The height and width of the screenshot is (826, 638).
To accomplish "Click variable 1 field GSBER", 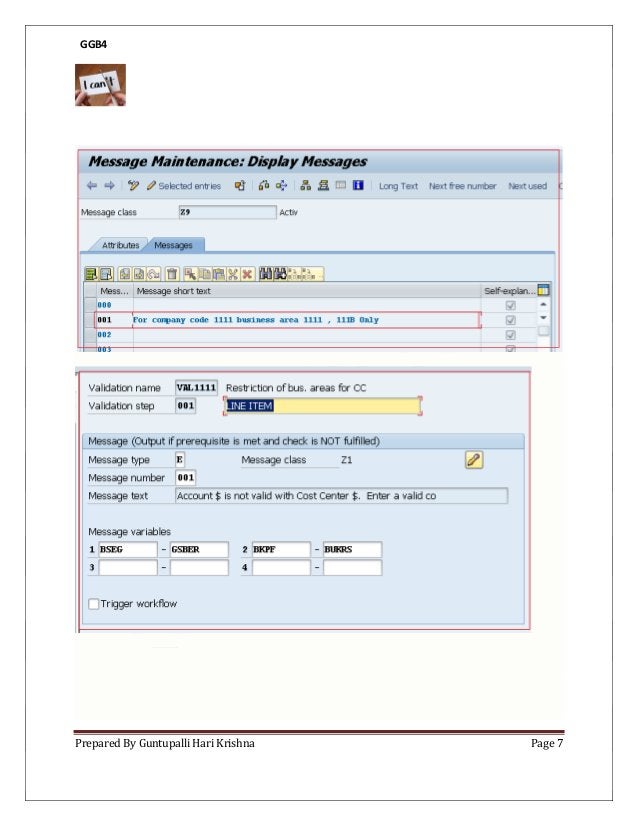I will [x=199, y=549].
